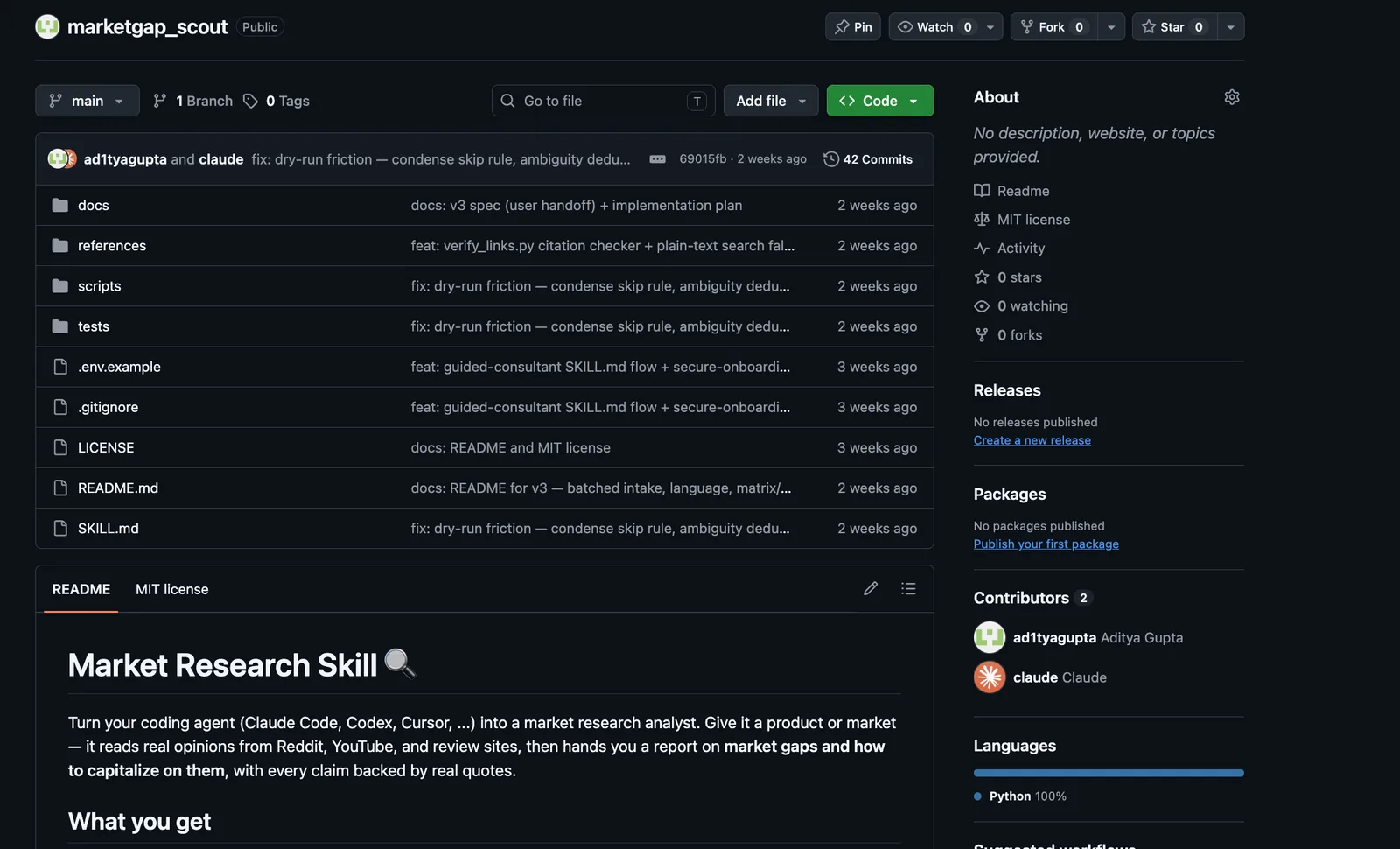Open the Fork options dropdown arrow
Screen dimensions: 1400x849
[1111, 27]
